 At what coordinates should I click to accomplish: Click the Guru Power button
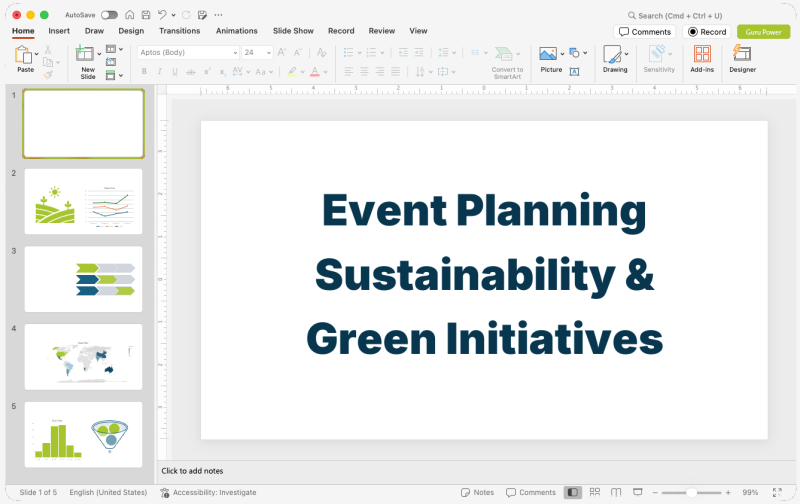pyautogui.click(x=764, y=32)
